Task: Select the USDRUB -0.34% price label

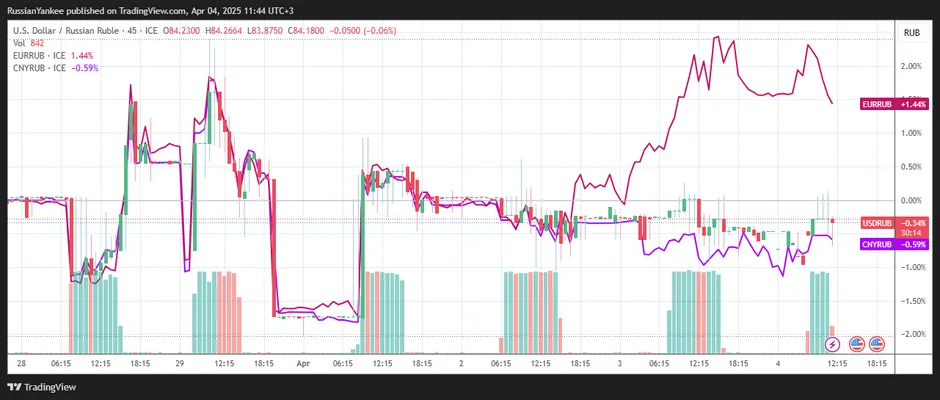Action: tap(894, 222)
